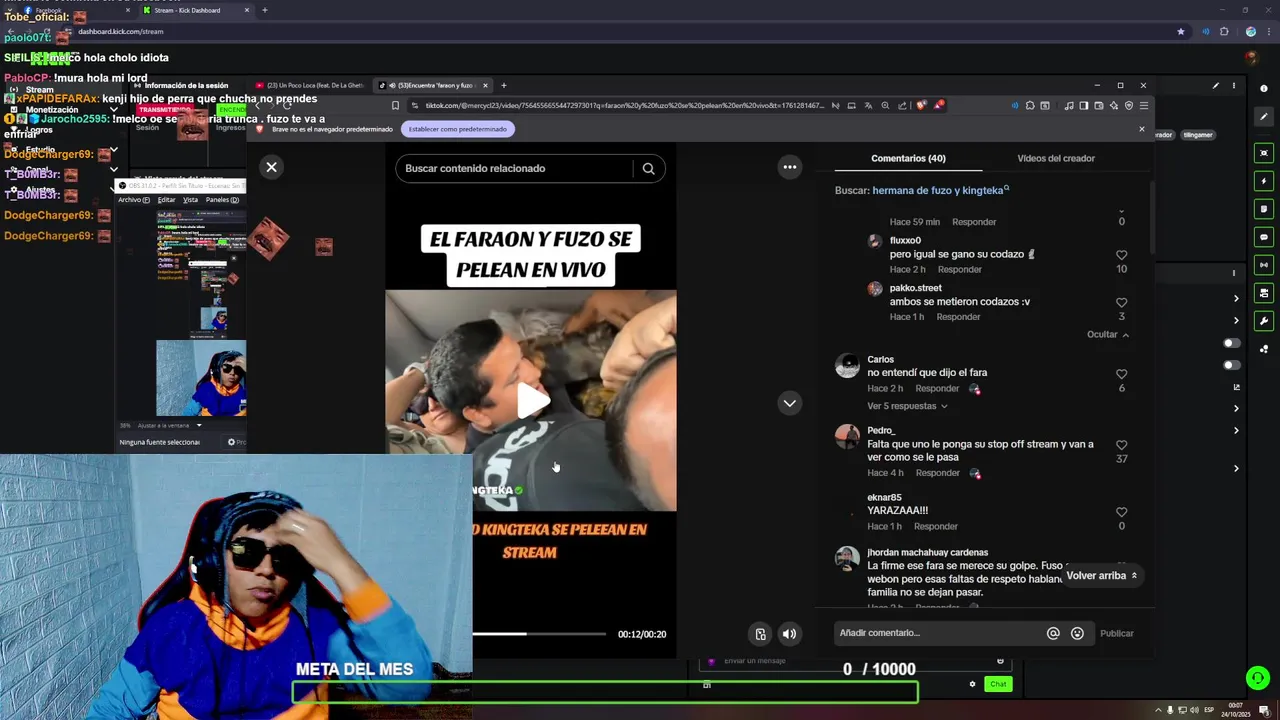The image size is (1280, 720).
Task: Open the extensions puzzle icon in Brave
Action: (x=1030, y=105)
